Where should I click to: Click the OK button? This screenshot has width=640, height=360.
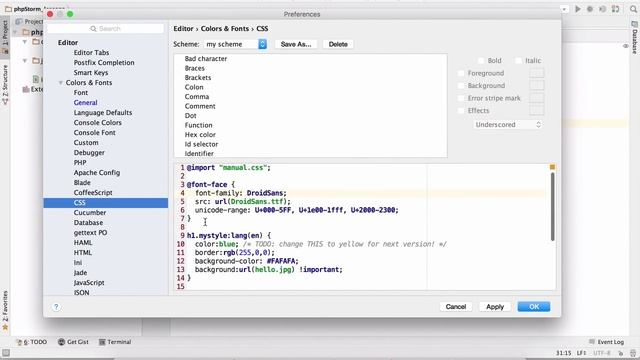coord(534,307)
